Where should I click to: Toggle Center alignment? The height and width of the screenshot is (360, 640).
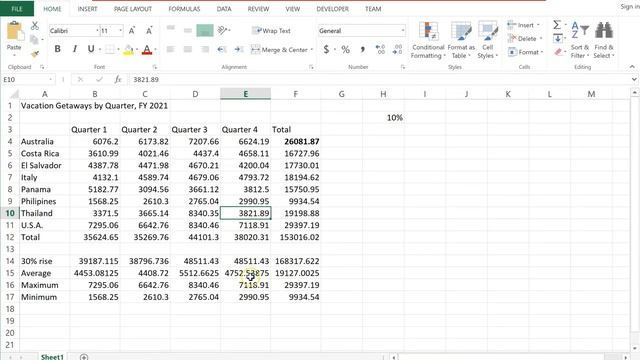(188, 49)
